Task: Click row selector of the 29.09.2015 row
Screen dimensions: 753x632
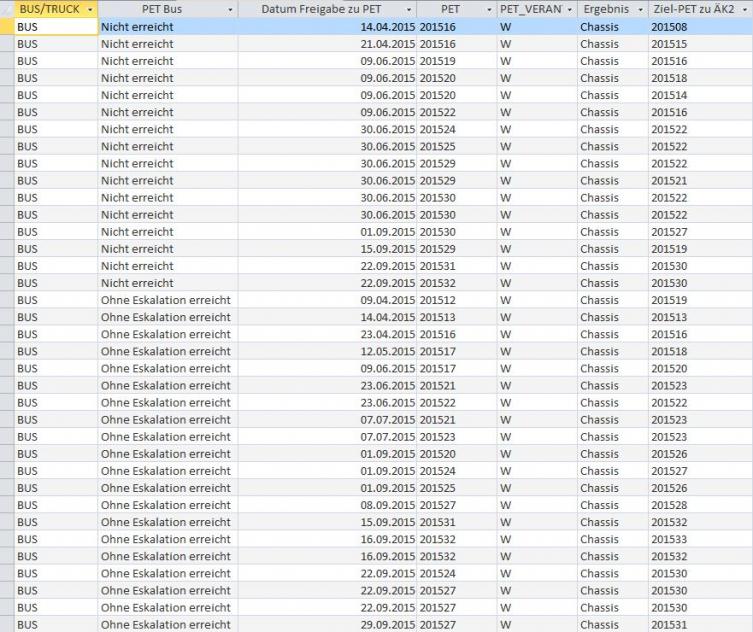Action: pyautogui.click(x=7, y=624)
